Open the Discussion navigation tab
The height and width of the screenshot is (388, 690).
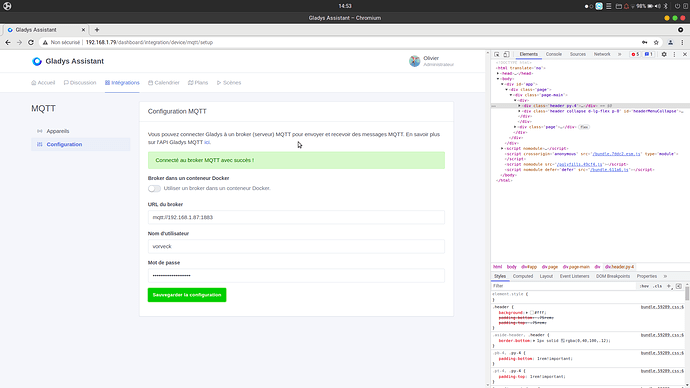(80, 83)
